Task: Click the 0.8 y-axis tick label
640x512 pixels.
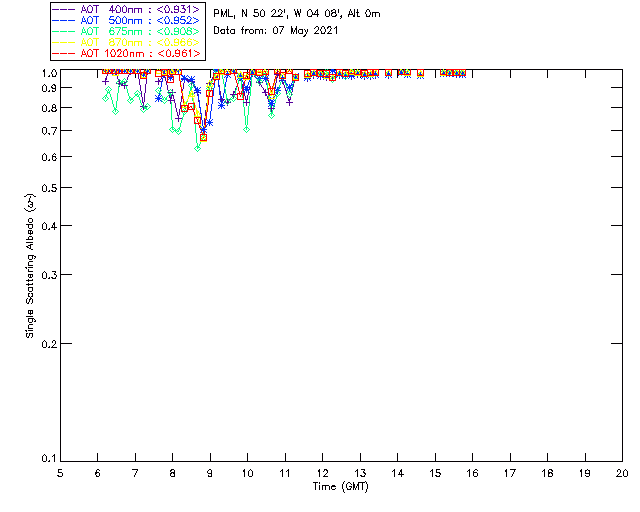Action: point(49,108)
